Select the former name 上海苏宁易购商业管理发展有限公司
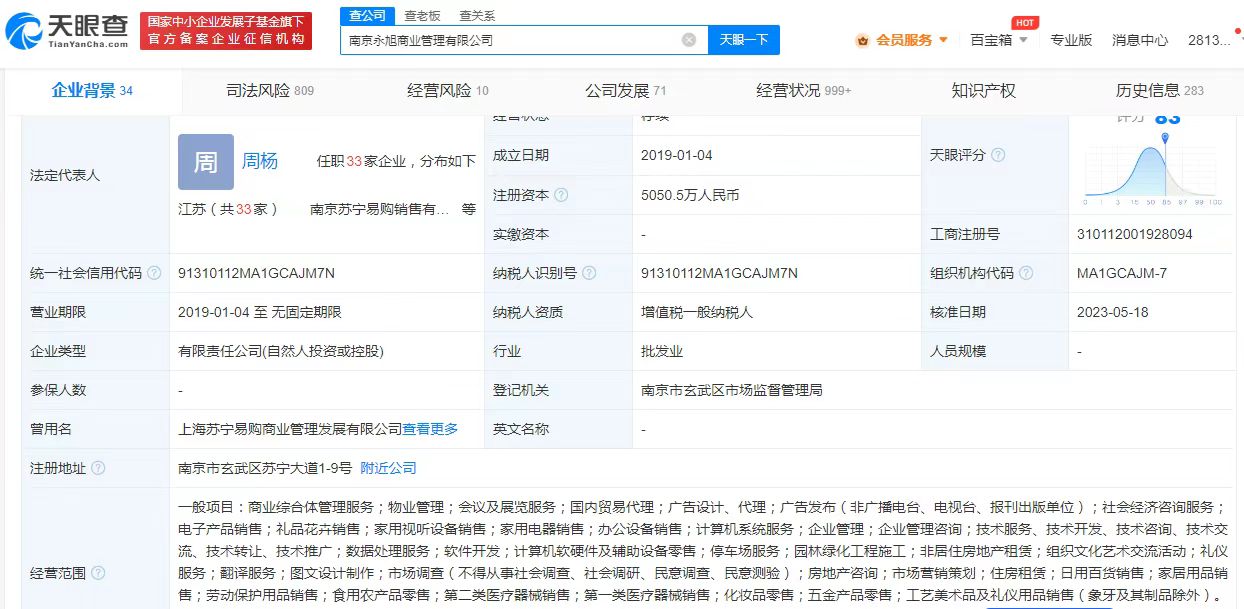 (x=290, y=429)
